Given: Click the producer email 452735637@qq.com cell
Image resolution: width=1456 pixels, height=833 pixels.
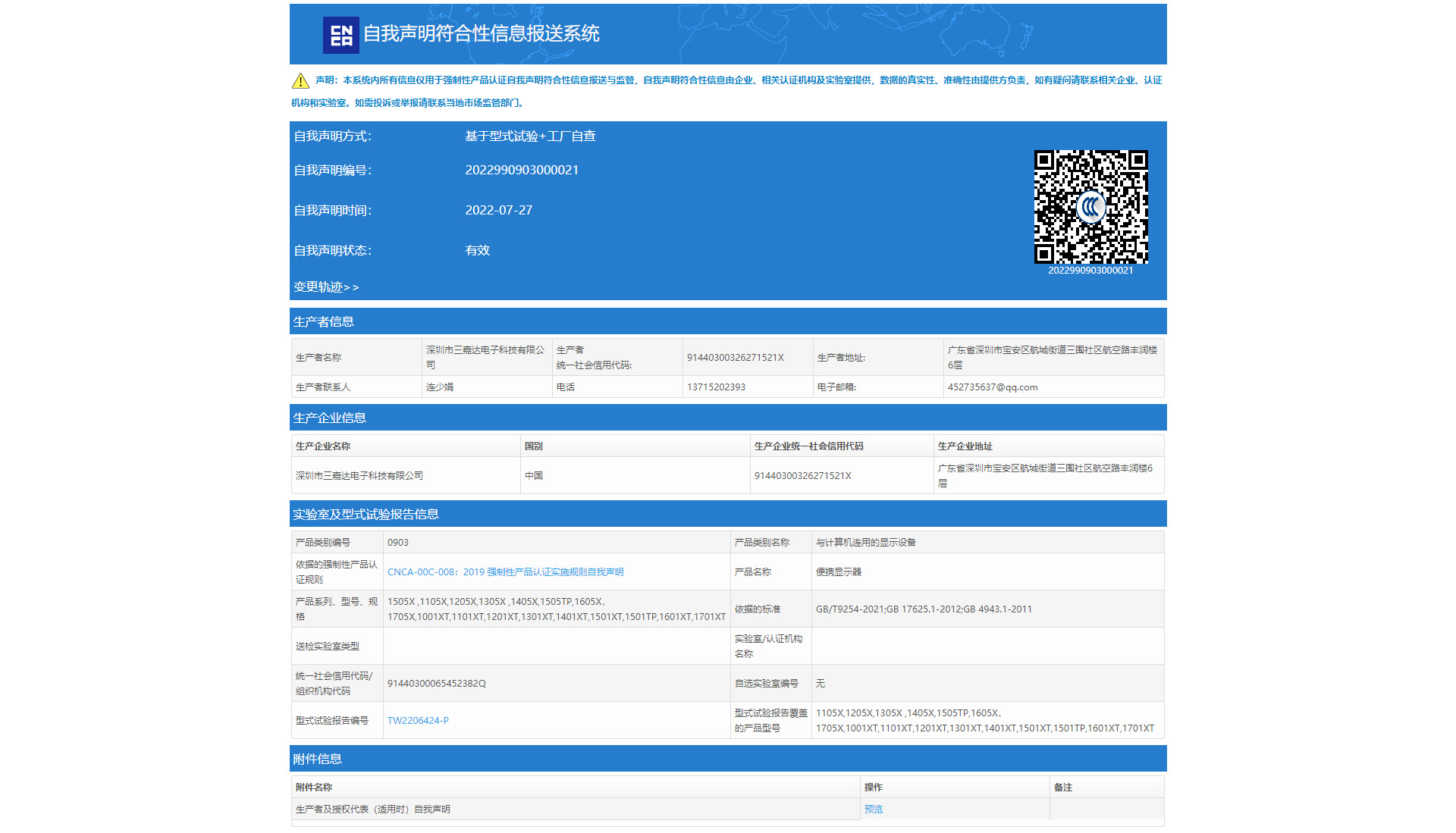Looking at the screenshot, I should pyautogui.click(x=993, y=387).
